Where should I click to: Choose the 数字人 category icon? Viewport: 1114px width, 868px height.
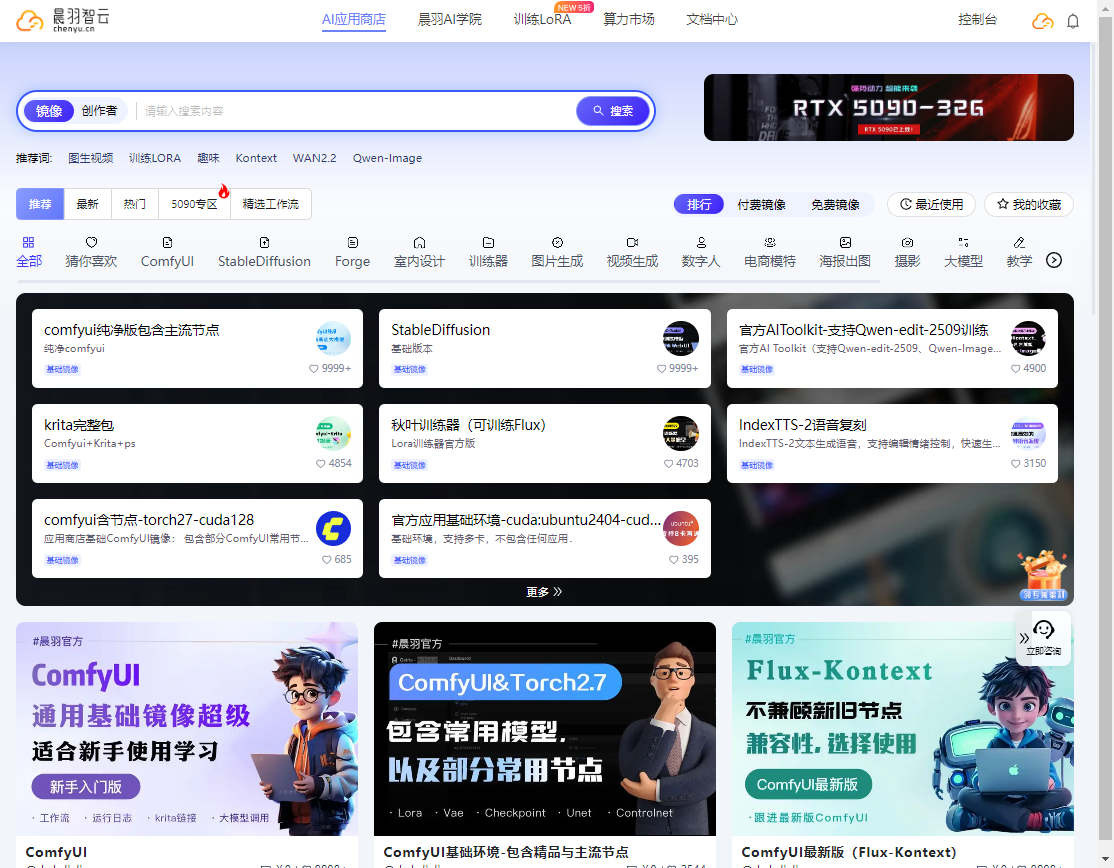coord(701,243)
